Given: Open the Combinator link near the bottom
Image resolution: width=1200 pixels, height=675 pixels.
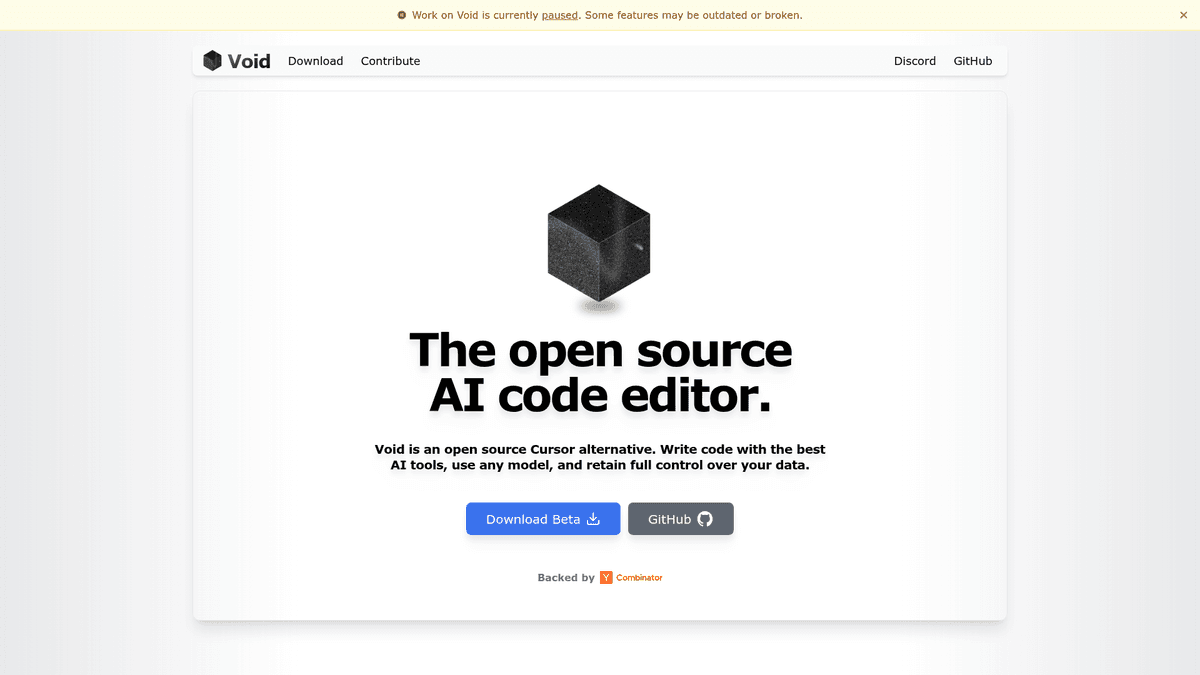Looking at the screenshot, I should pyautogui.click(x=639, y=577).
